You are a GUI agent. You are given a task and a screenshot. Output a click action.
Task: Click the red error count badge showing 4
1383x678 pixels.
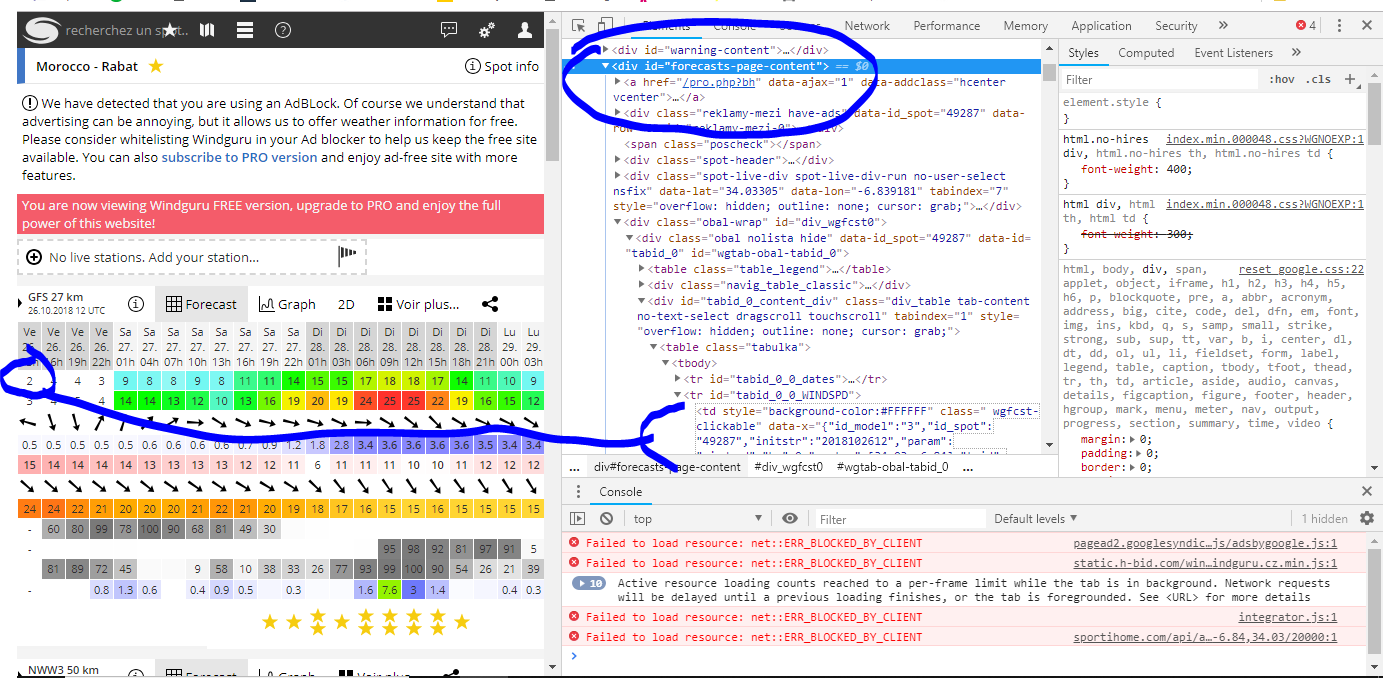click(x=1306, y=25)
